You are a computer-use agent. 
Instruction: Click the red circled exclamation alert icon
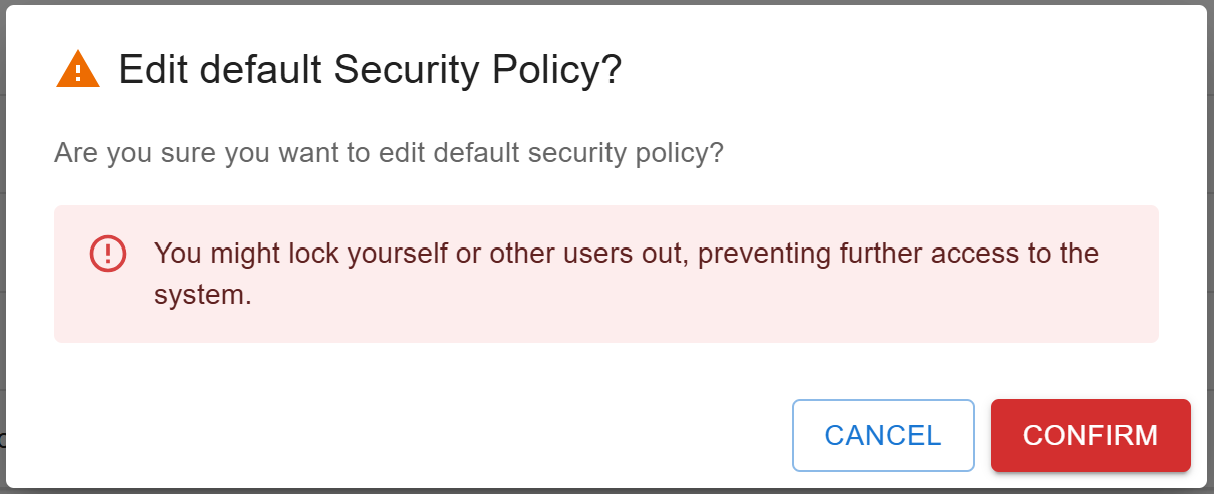tap(108, 253)
